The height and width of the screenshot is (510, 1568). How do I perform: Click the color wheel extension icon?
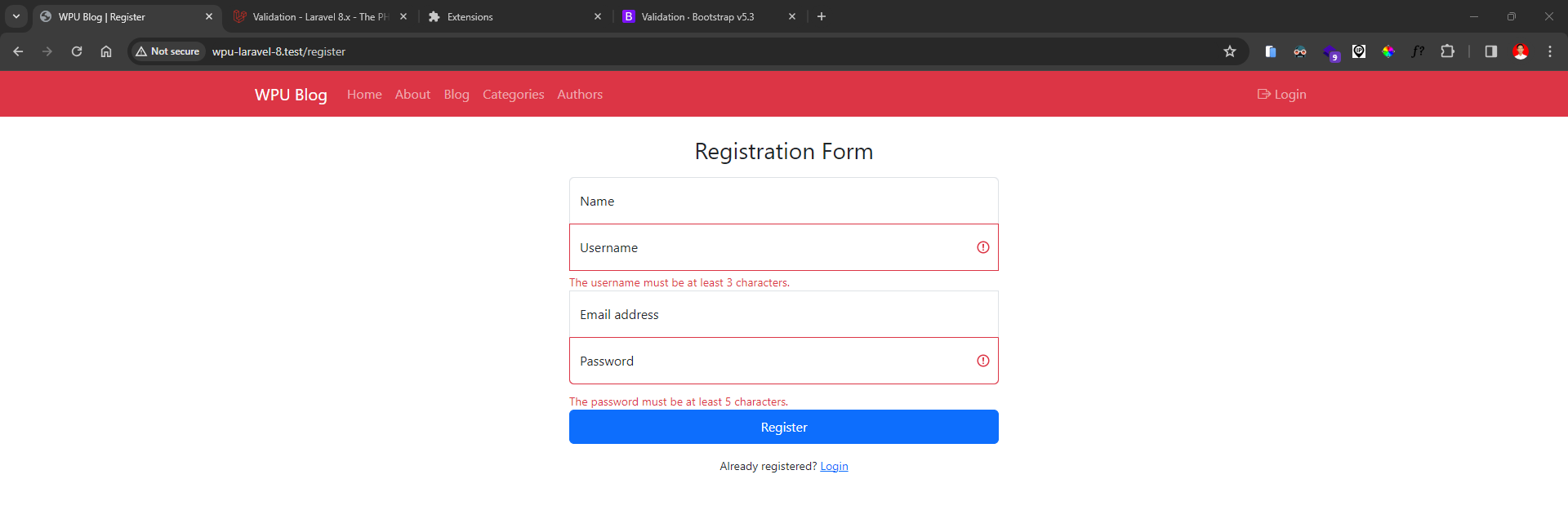(1388, 51)
